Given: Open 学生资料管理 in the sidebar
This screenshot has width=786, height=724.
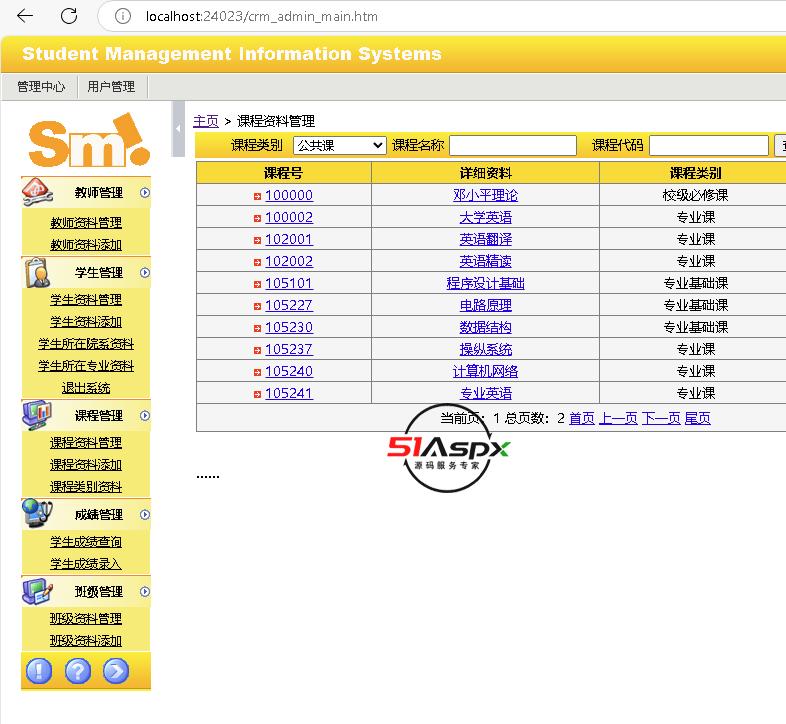Looking at the screenshot, I should pyautogui.click(x=86, y=300).
